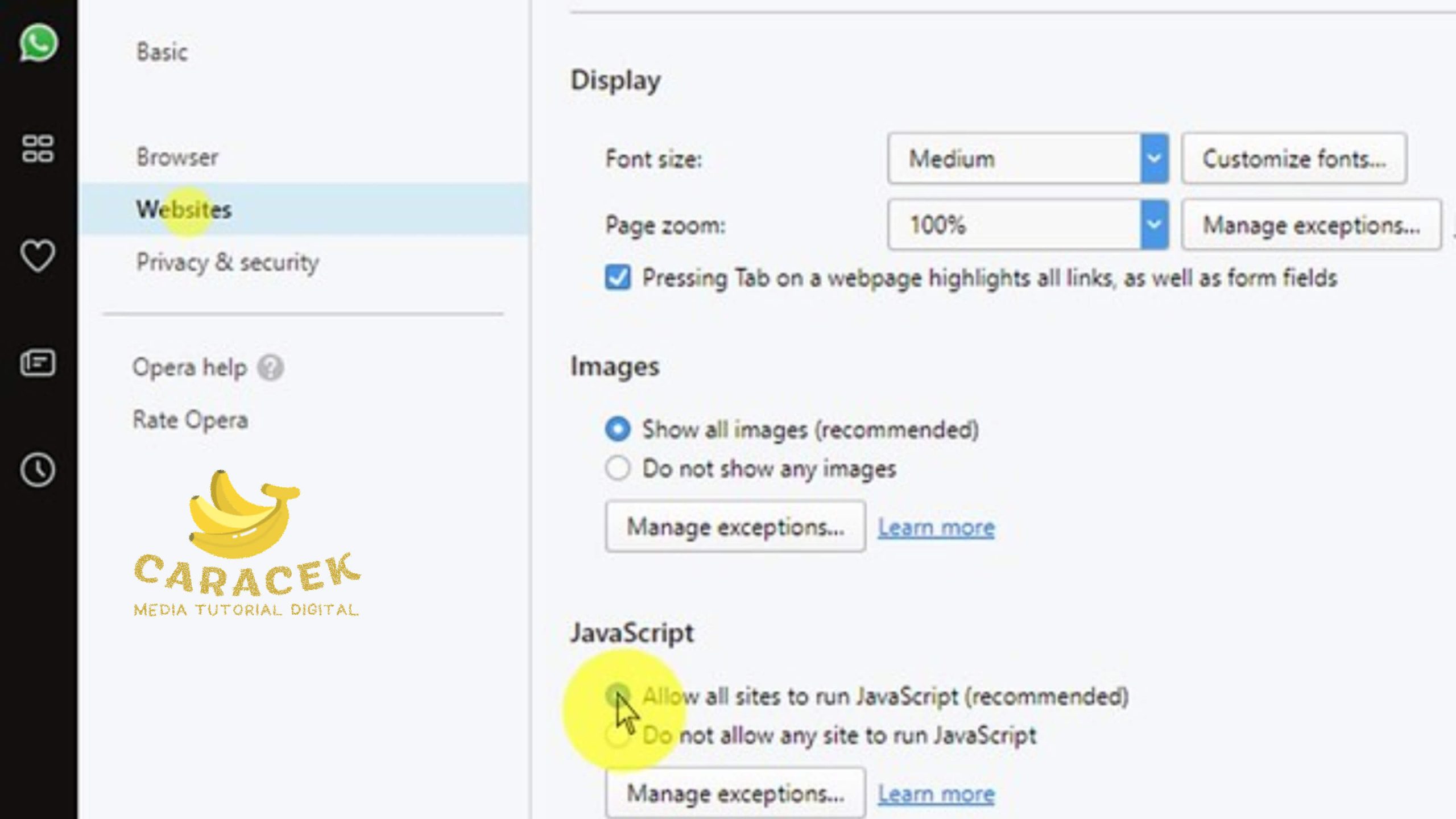Switch to Privacy & security section
1456x819 pixels.
227,263
